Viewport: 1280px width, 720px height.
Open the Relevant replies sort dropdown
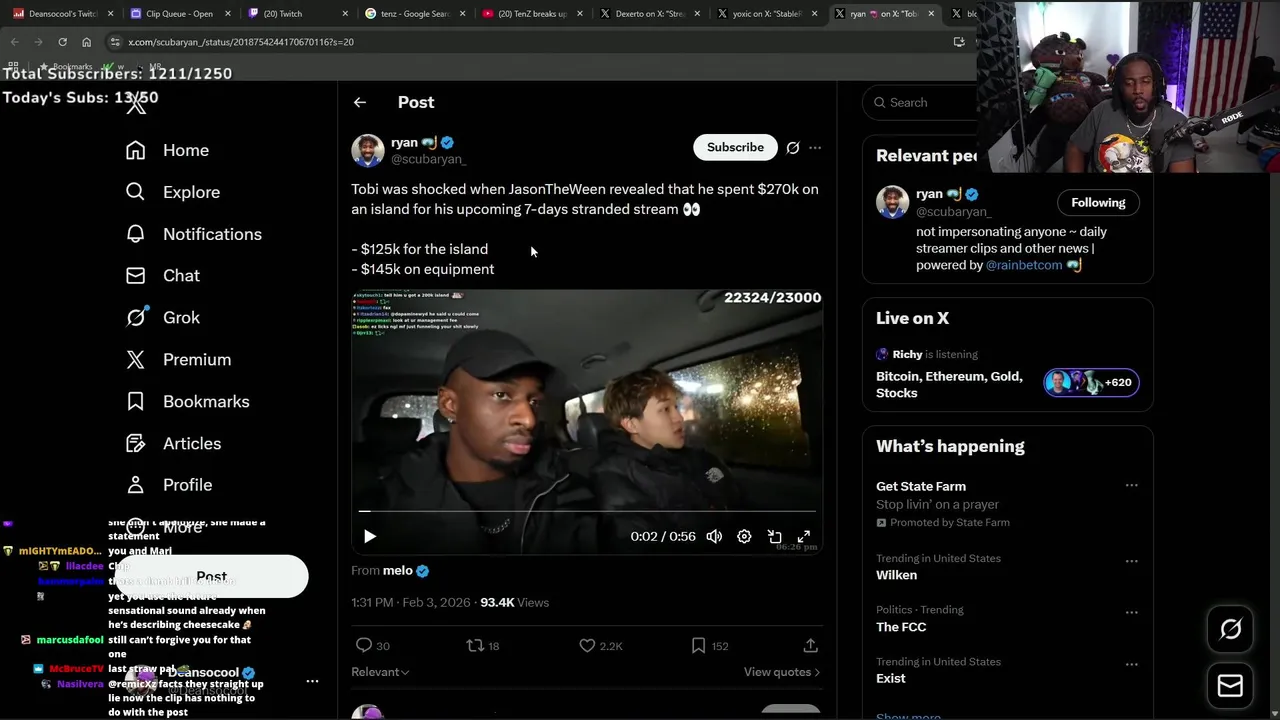click(380, 672)
